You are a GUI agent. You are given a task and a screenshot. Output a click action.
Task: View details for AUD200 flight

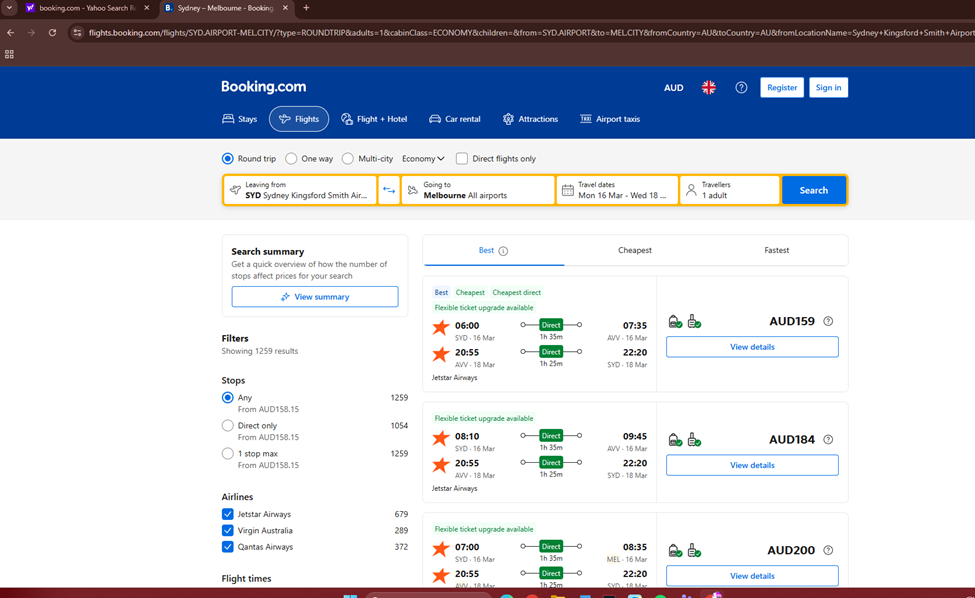(752, 576)
